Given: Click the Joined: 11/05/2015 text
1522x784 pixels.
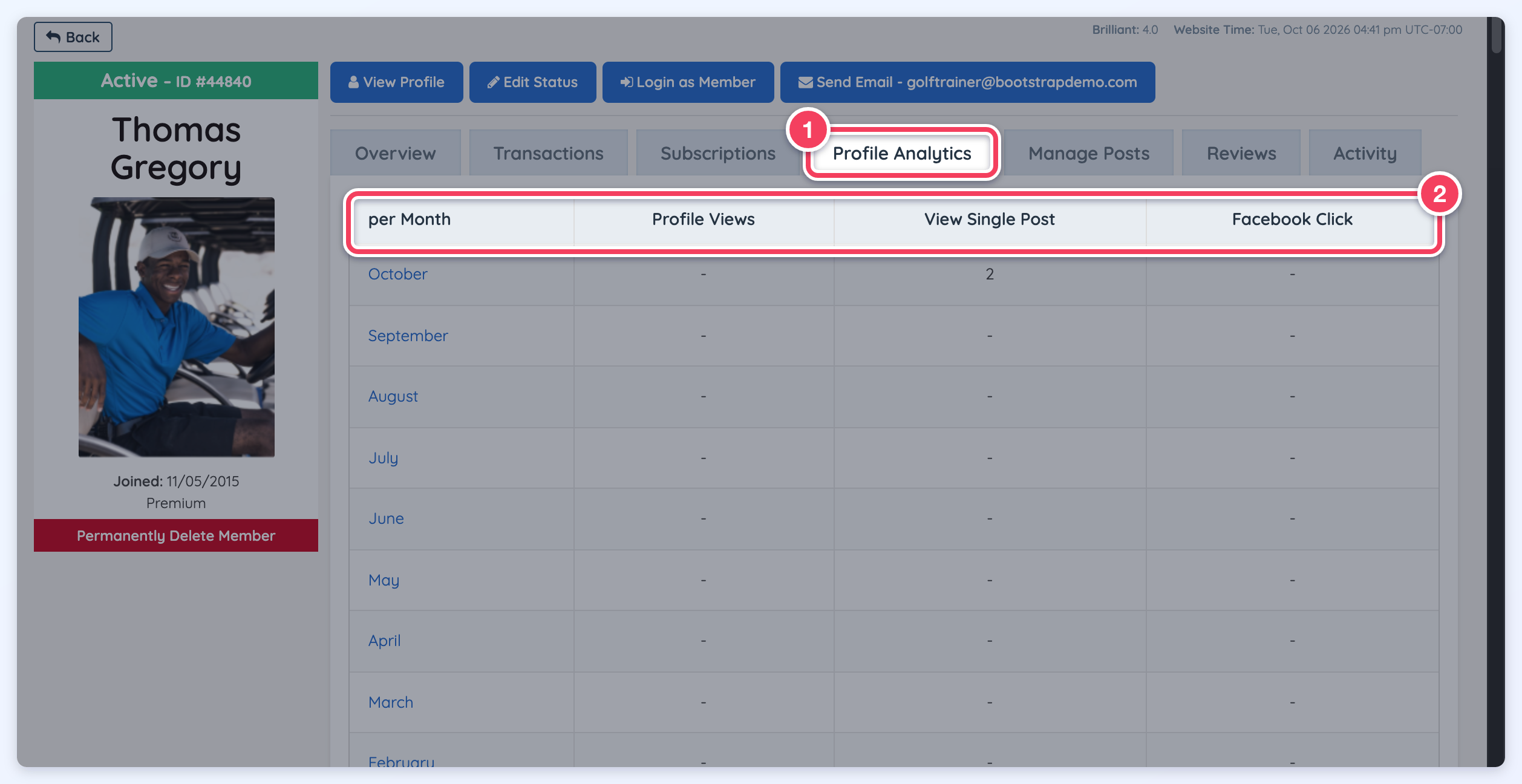Looking at the screenshot, I should [176, 482].
